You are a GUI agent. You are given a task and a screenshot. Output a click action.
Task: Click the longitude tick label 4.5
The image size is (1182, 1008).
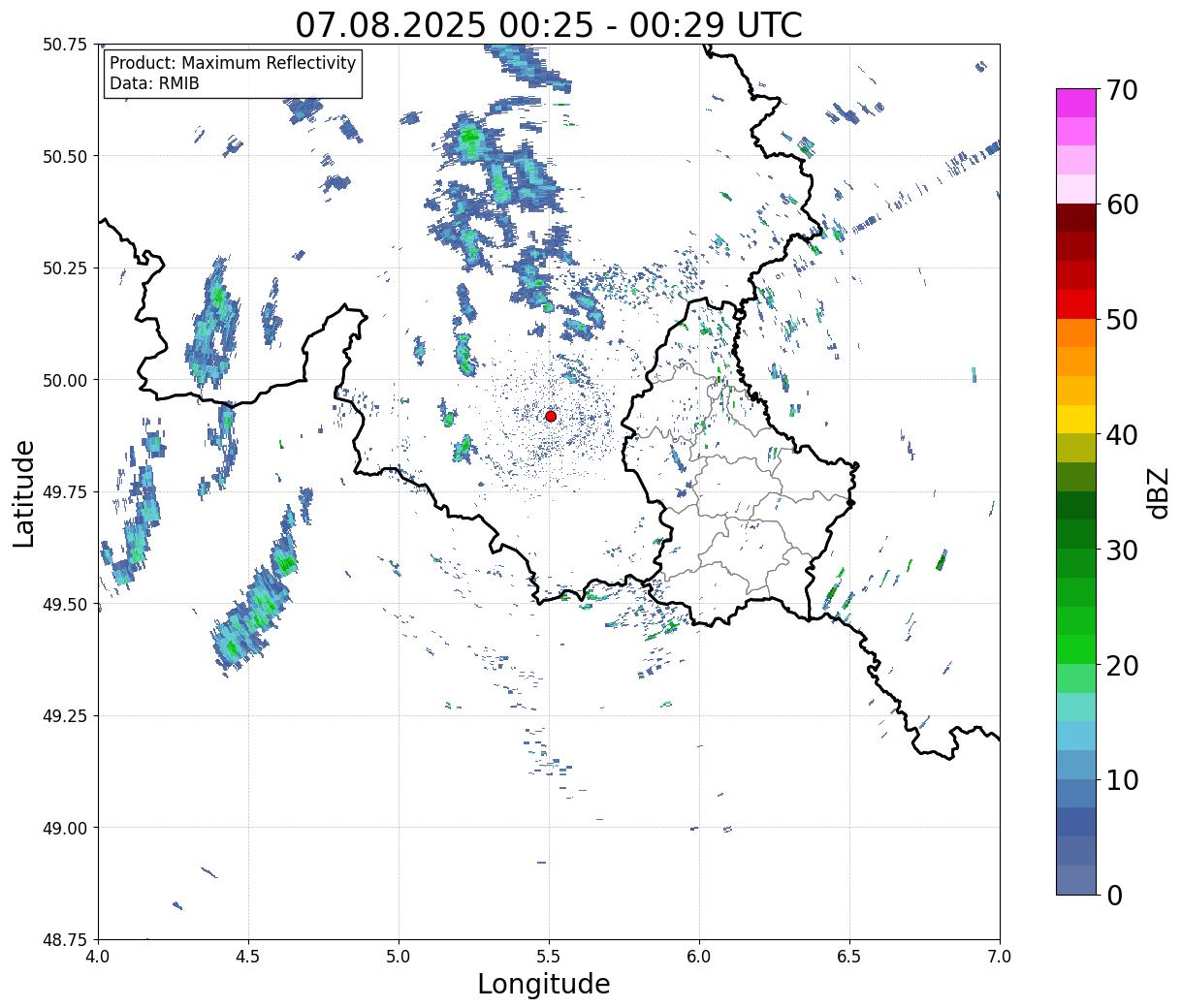pyautogui.click(x=248, y=957)
